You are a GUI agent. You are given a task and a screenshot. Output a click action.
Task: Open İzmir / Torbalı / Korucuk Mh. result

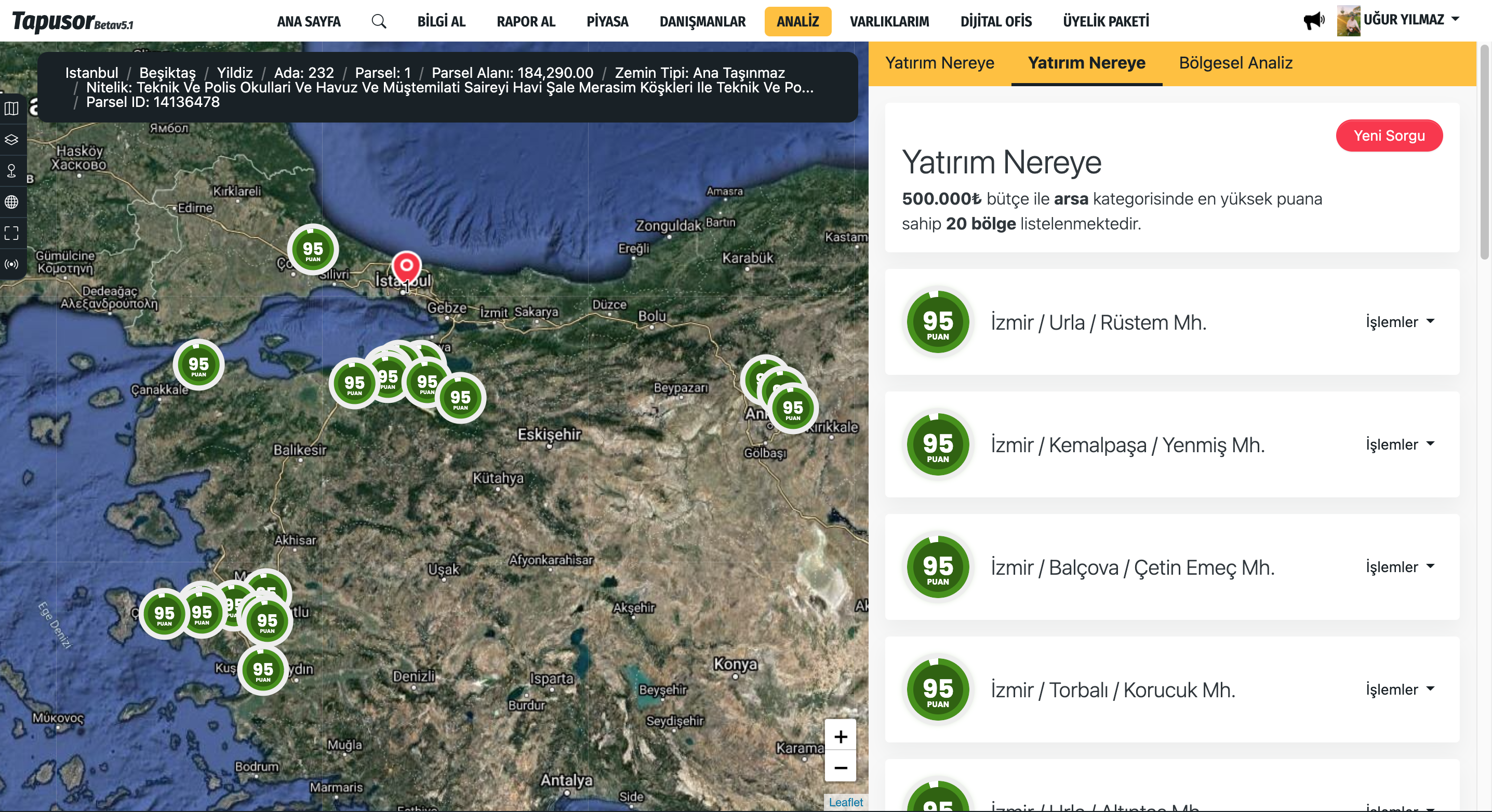[x=1113, y=690]
